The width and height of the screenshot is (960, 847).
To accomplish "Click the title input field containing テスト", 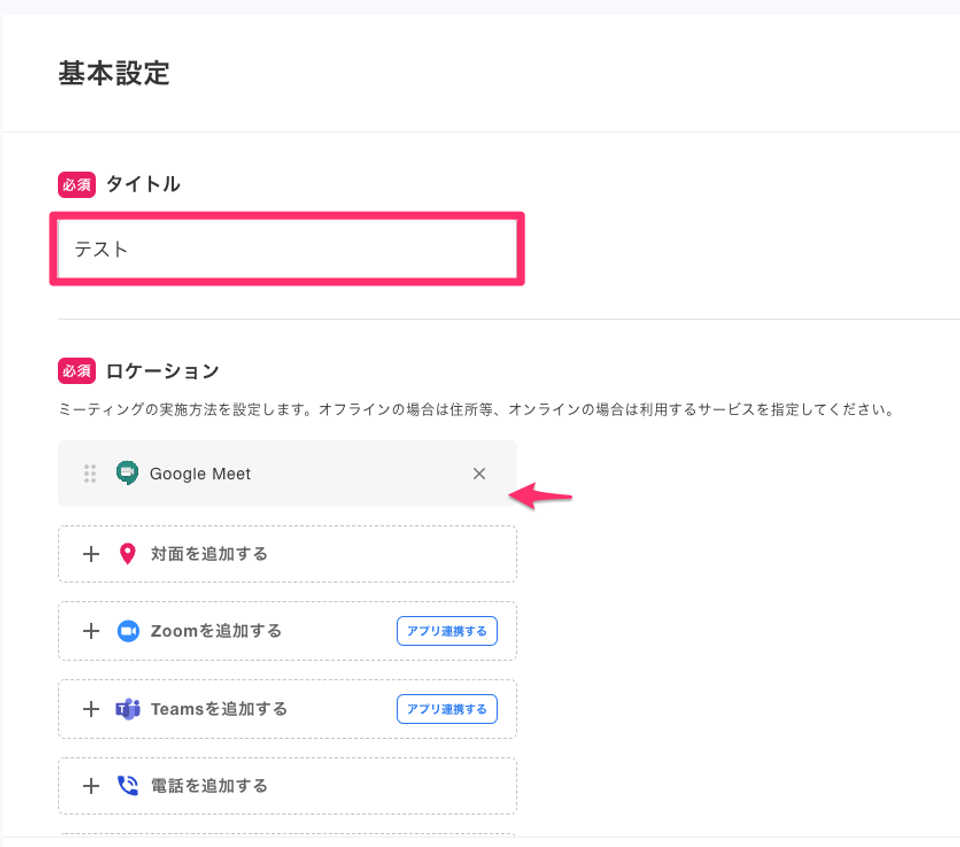I will point(287,249).
